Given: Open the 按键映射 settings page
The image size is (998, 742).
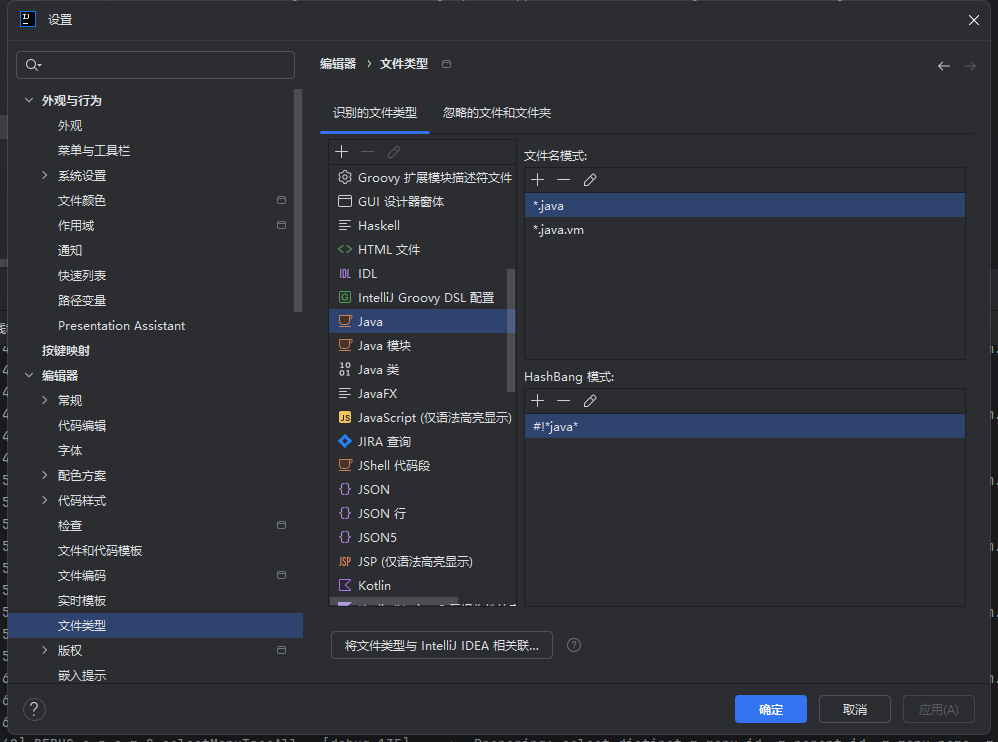Looking at the screenshot, I should [x=66, y=351].
